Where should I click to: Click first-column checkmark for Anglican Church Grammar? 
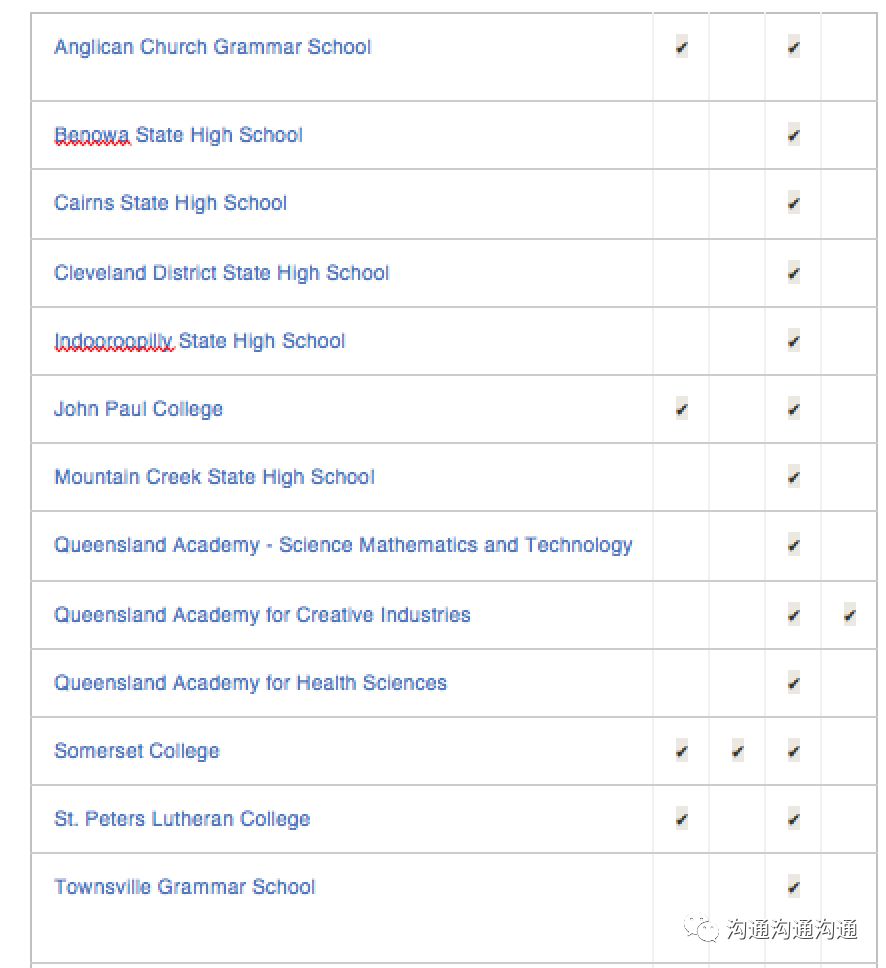682,47
